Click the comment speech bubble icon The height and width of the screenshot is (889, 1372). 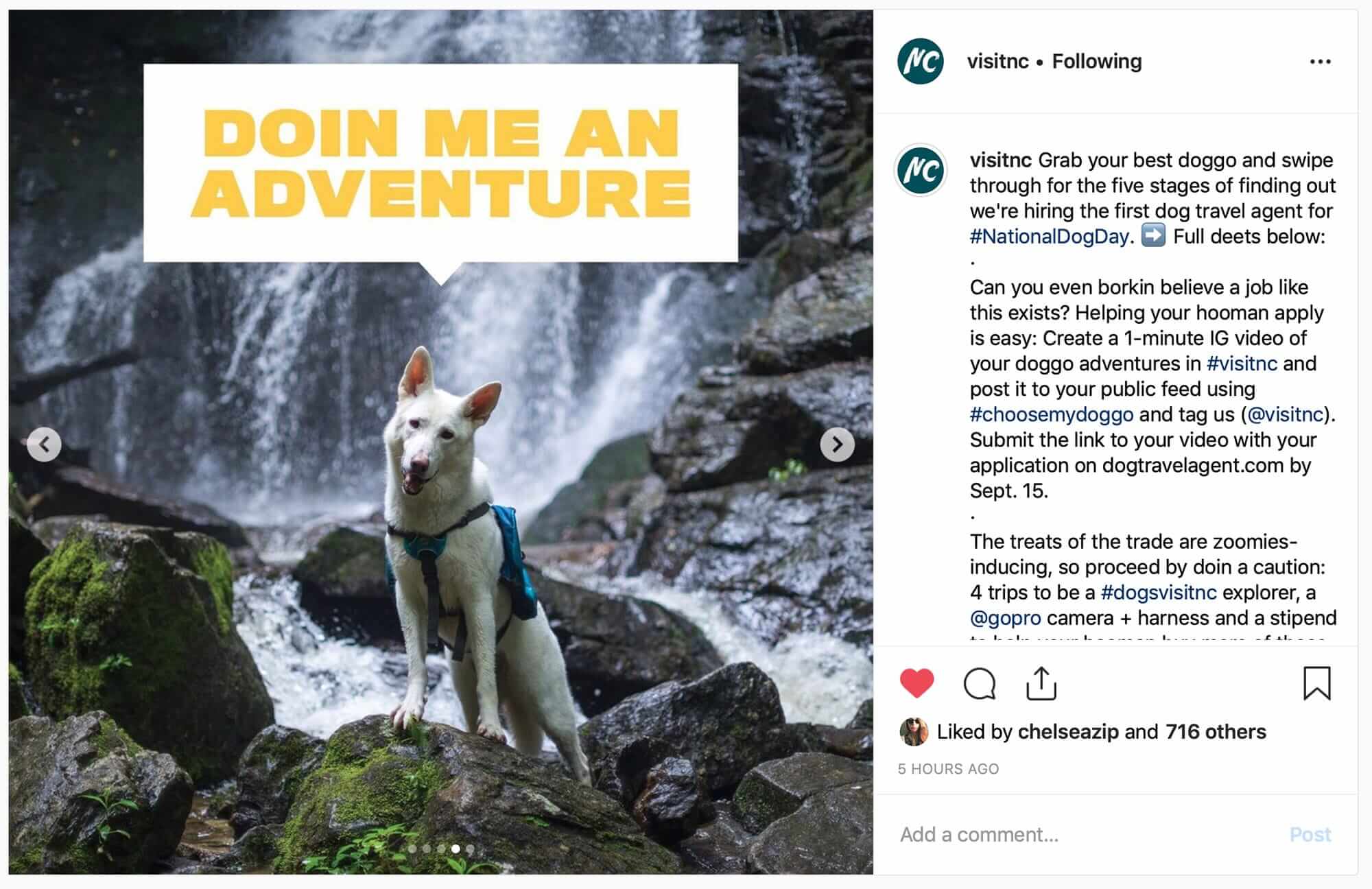[x=979, y=683]
